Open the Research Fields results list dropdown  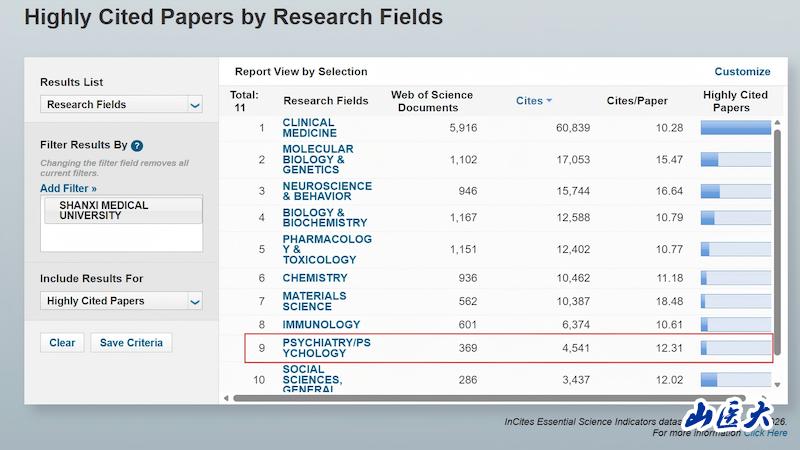[x=121, y=104]
